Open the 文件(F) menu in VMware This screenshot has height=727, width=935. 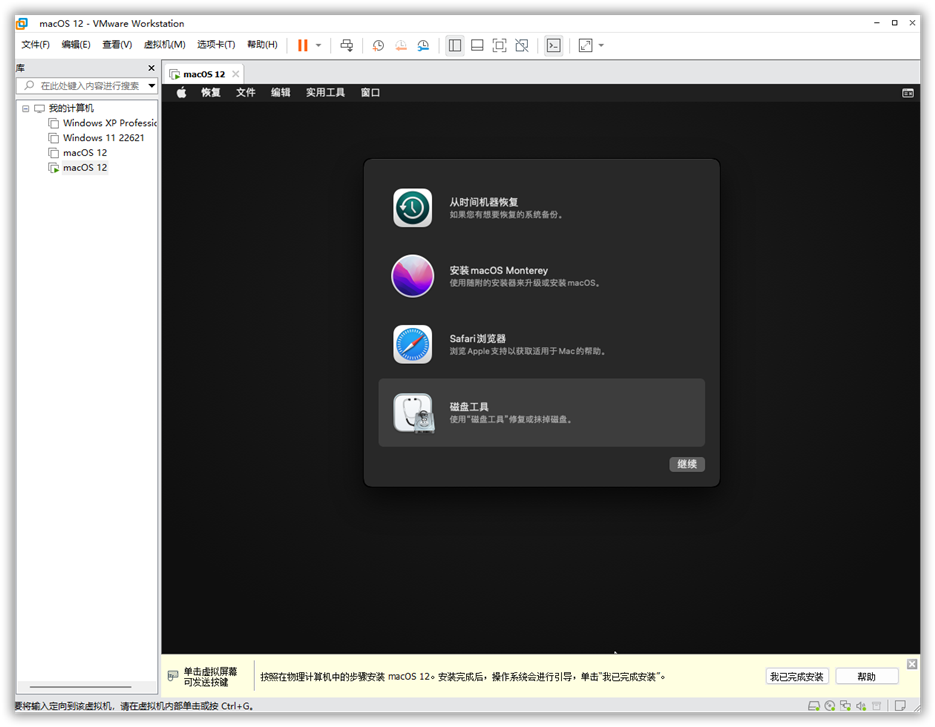[x=35, y=45]
